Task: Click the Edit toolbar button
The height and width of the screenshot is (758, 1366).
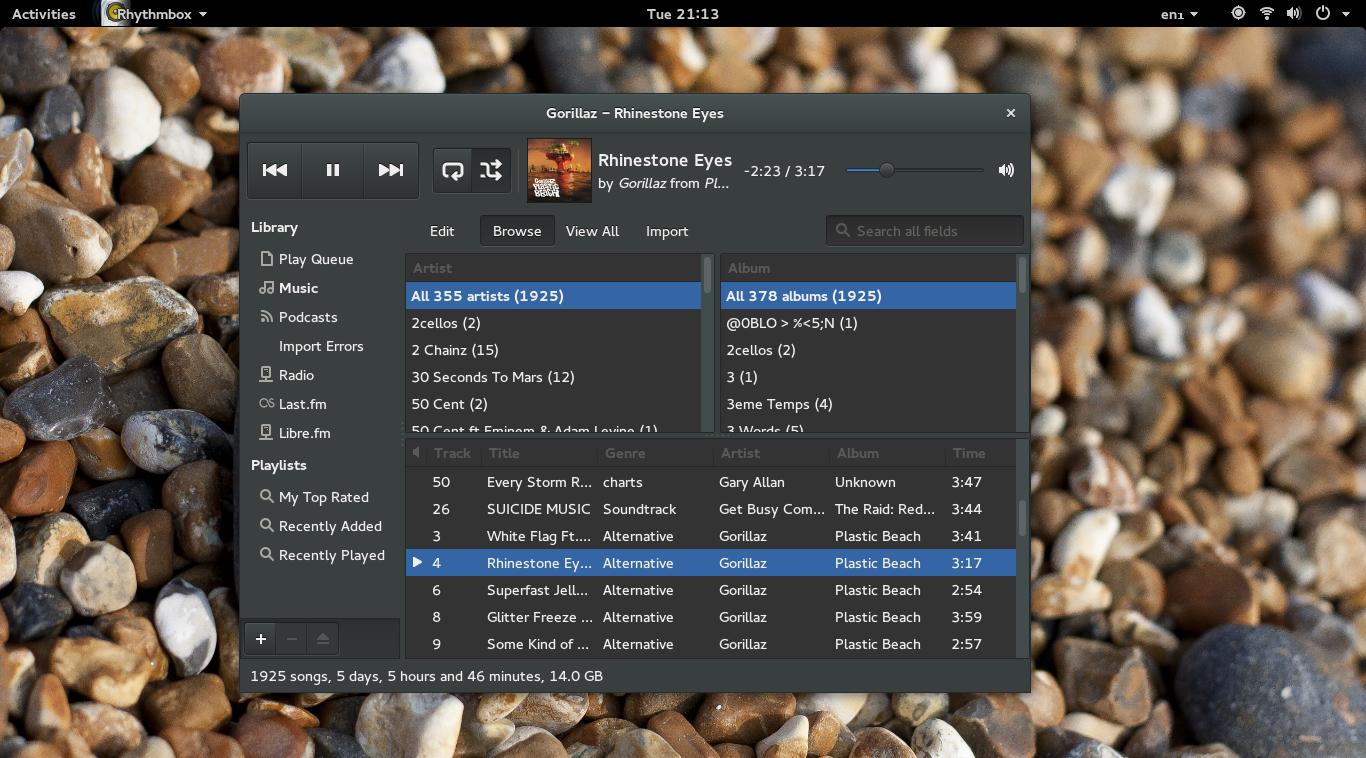Action: coord(442,231)
